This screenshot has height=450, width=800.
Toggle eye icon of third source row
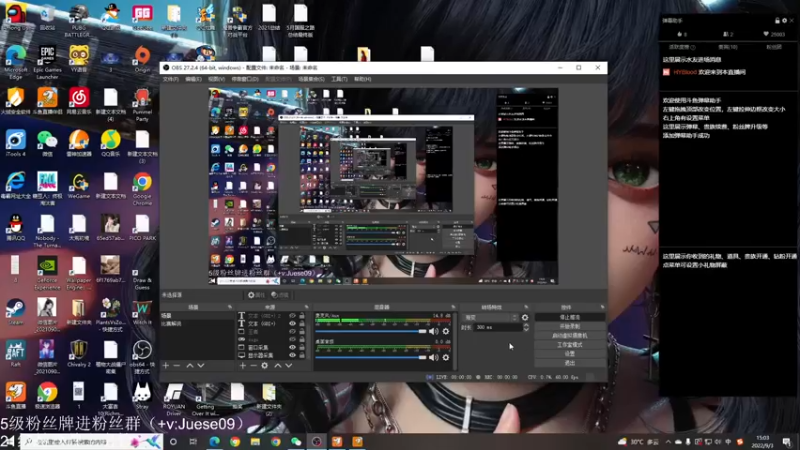292,332
